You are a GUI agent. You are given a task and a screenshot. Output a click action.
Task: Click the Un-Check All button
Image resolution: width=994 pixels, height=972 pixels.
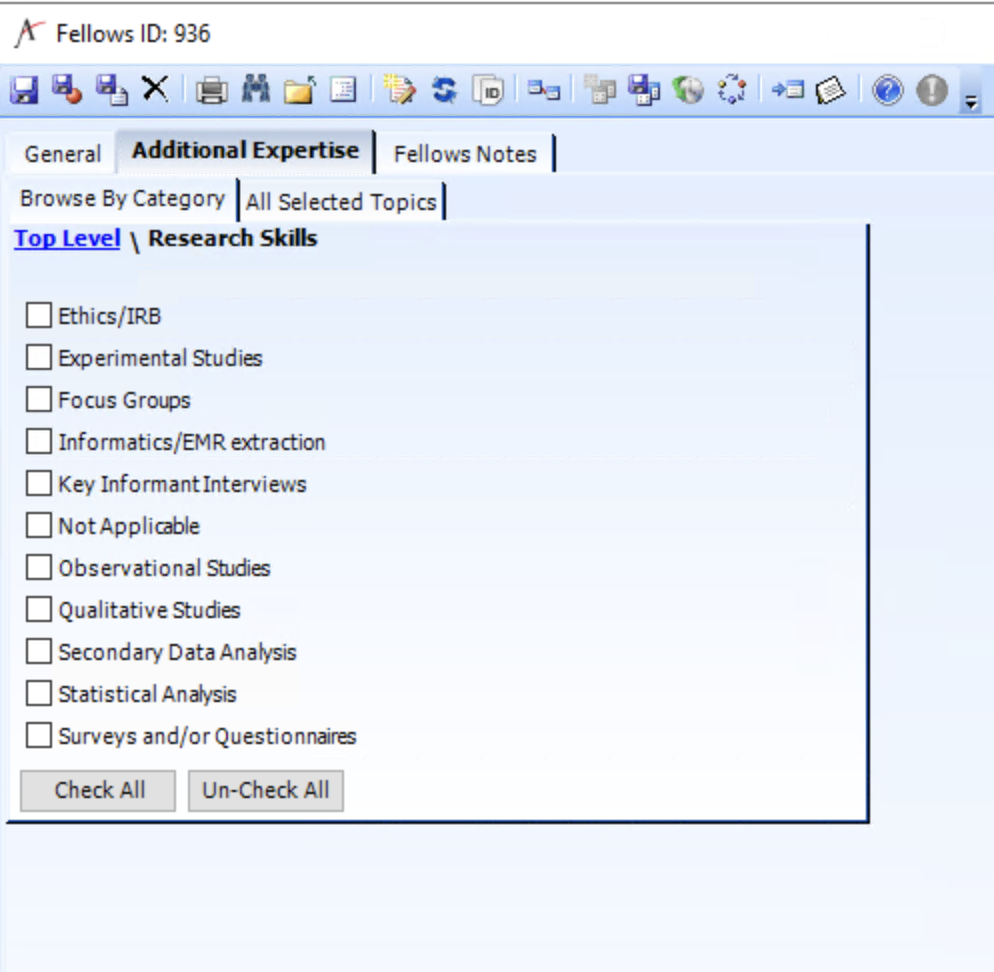click(x=265, y=790)
